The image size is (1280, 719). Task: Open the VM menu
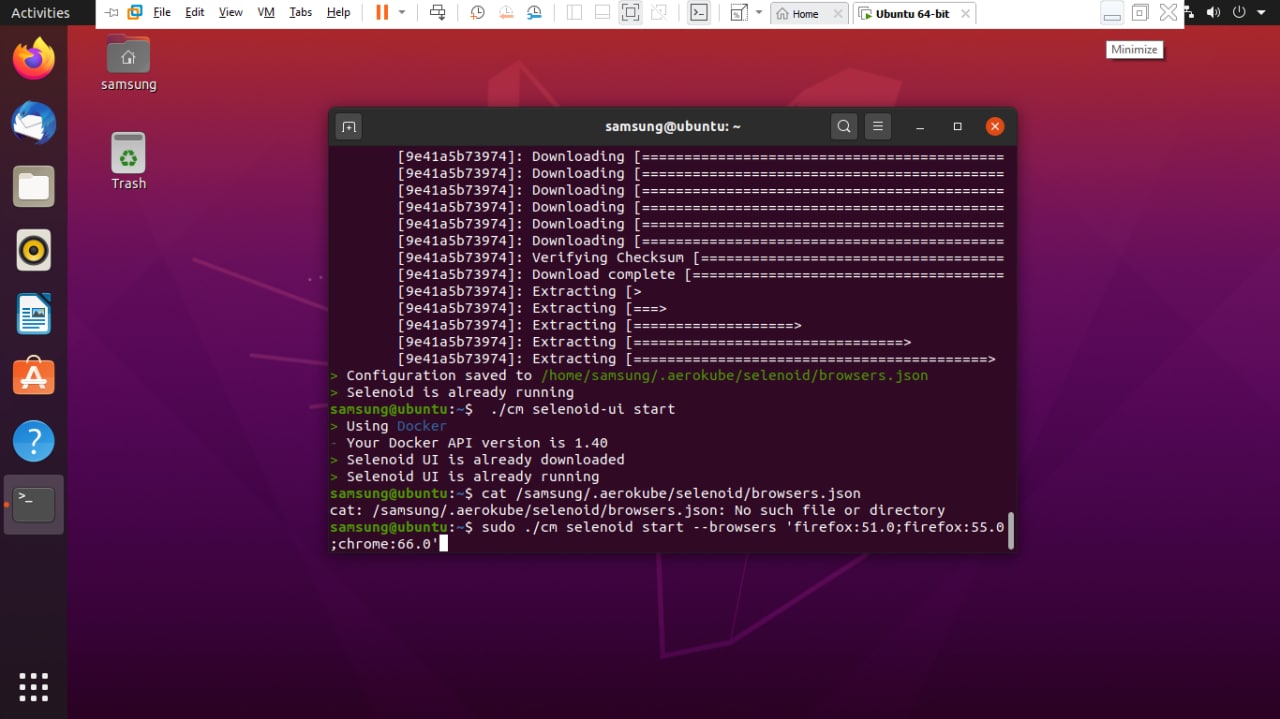[266, 13]
